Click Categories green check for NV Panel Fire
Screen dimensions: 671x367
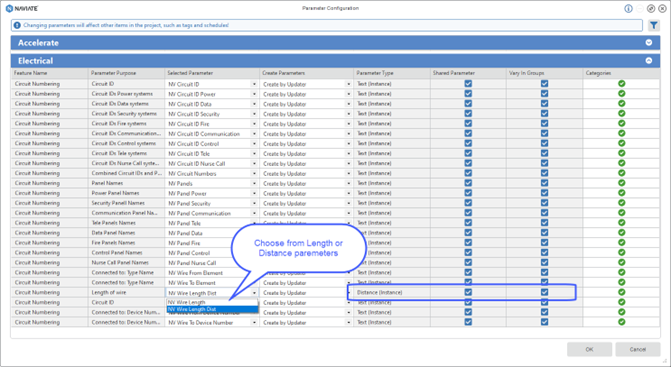621,243
